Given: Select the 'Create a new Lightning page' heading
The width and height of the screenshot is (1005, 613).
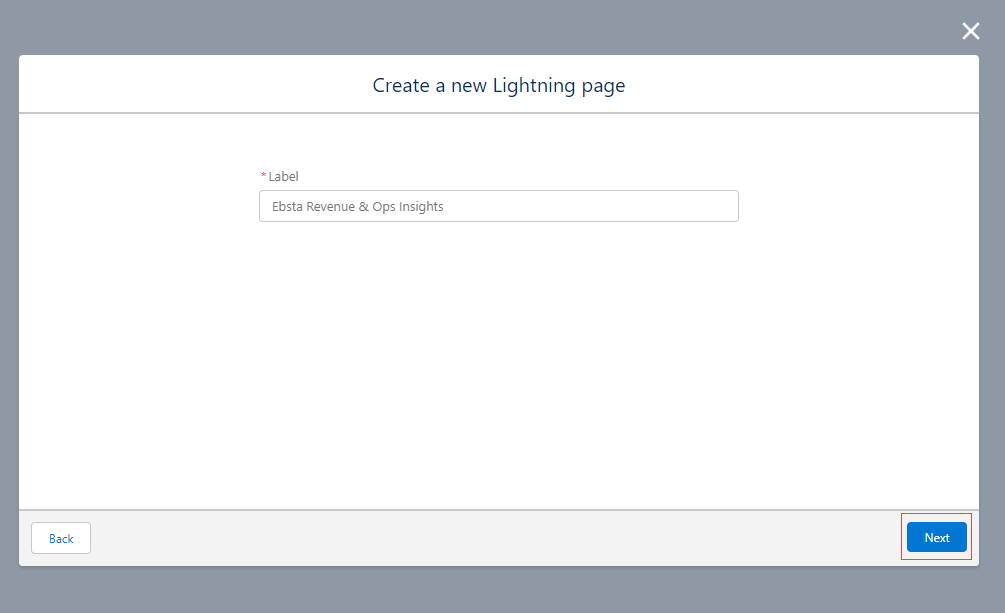Looking at the screenshot, I should coord(498,85).
